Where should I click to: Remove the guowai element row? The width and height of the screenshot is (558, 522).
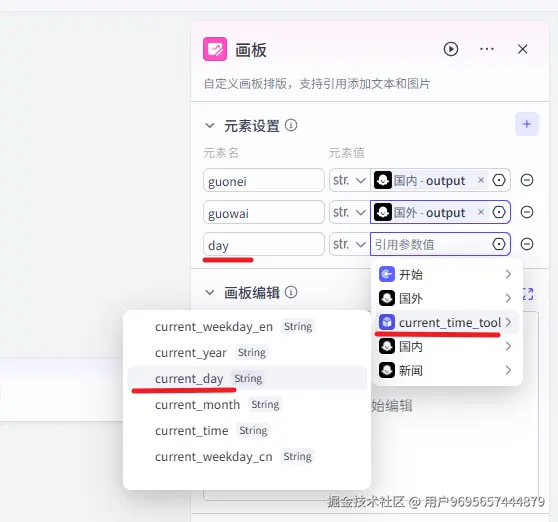click(x=527, y=212)
